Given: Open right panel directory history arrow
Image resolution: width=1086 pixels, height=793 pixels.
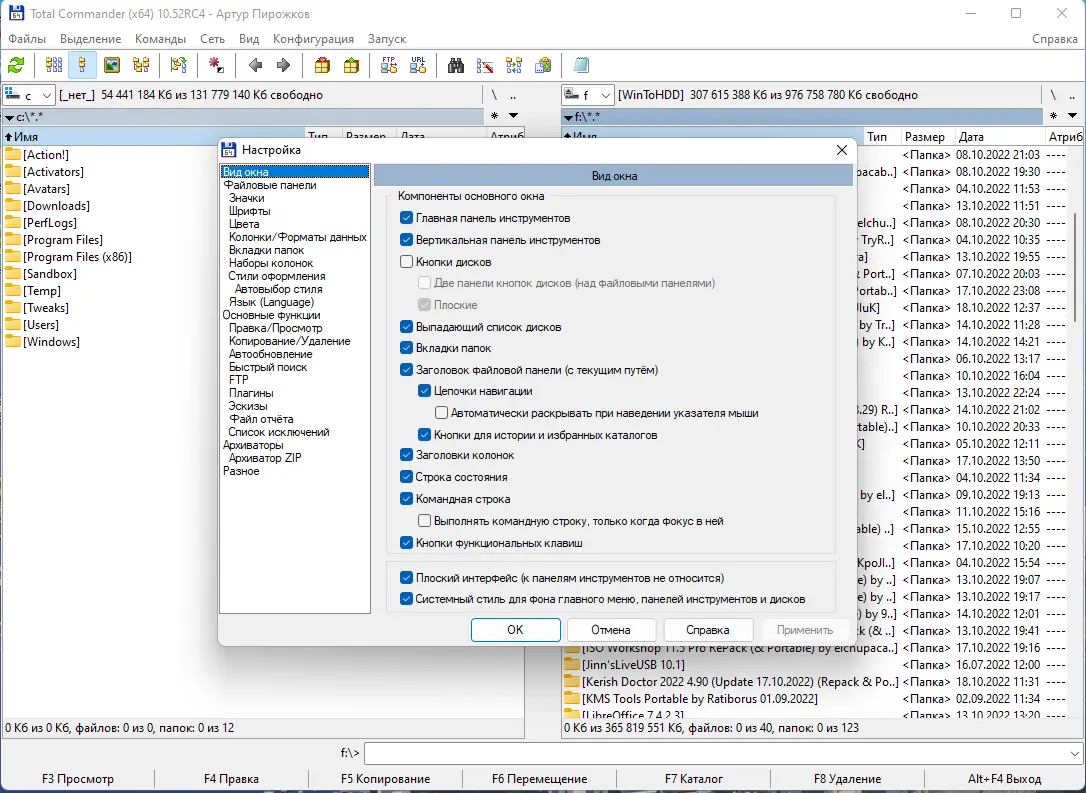Looking at the screenshot, I should [x=1072, y=116].
